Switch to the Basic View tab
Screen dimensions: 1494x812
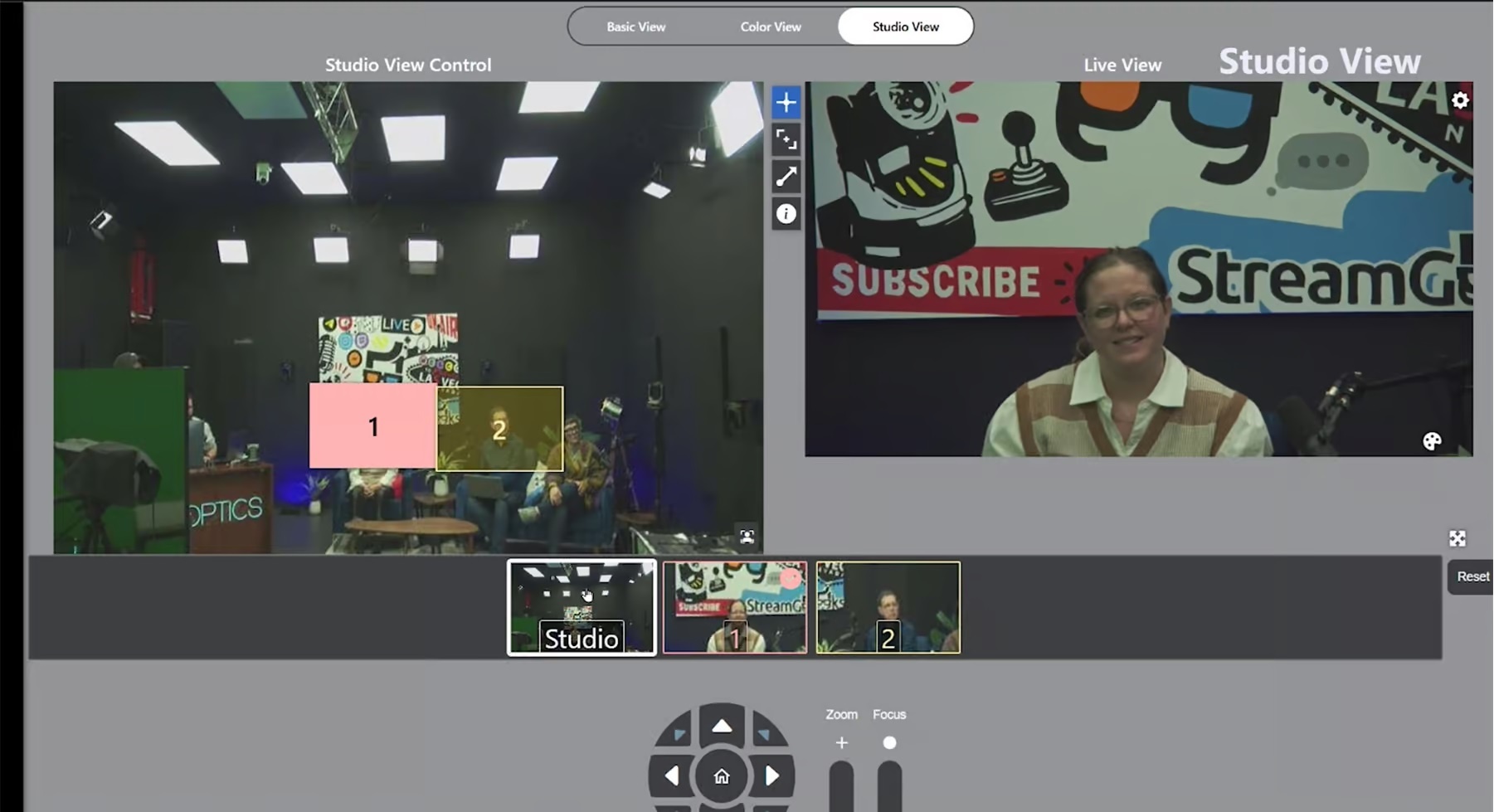point(635,27)
